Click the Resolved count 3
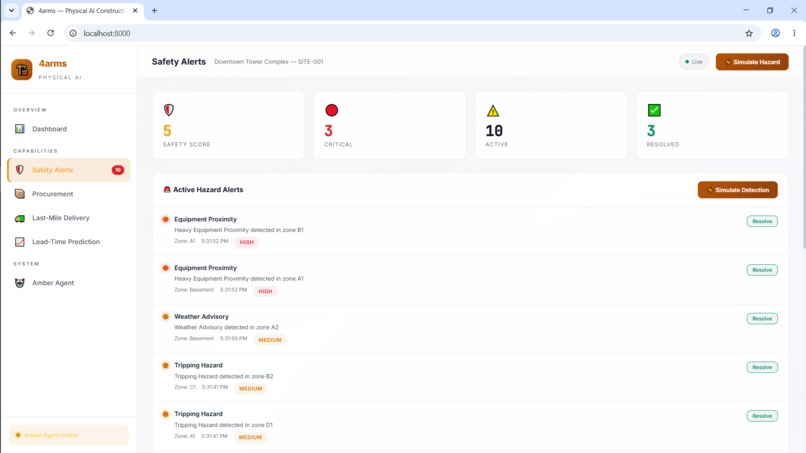 pyautogui.click(x=651, y=131)
